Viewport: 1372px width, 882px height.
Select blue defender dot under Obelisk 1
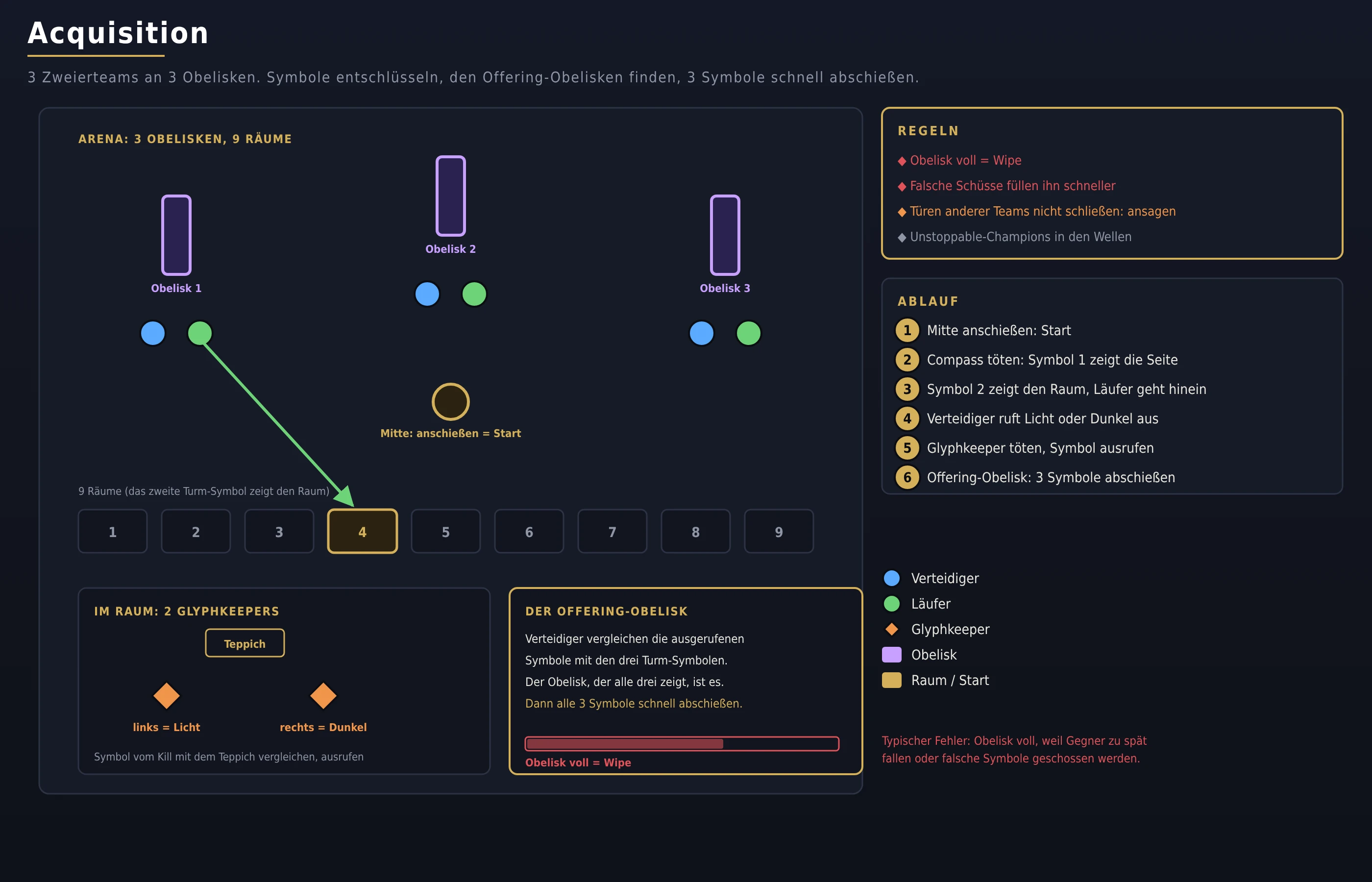tap(153, 333)
